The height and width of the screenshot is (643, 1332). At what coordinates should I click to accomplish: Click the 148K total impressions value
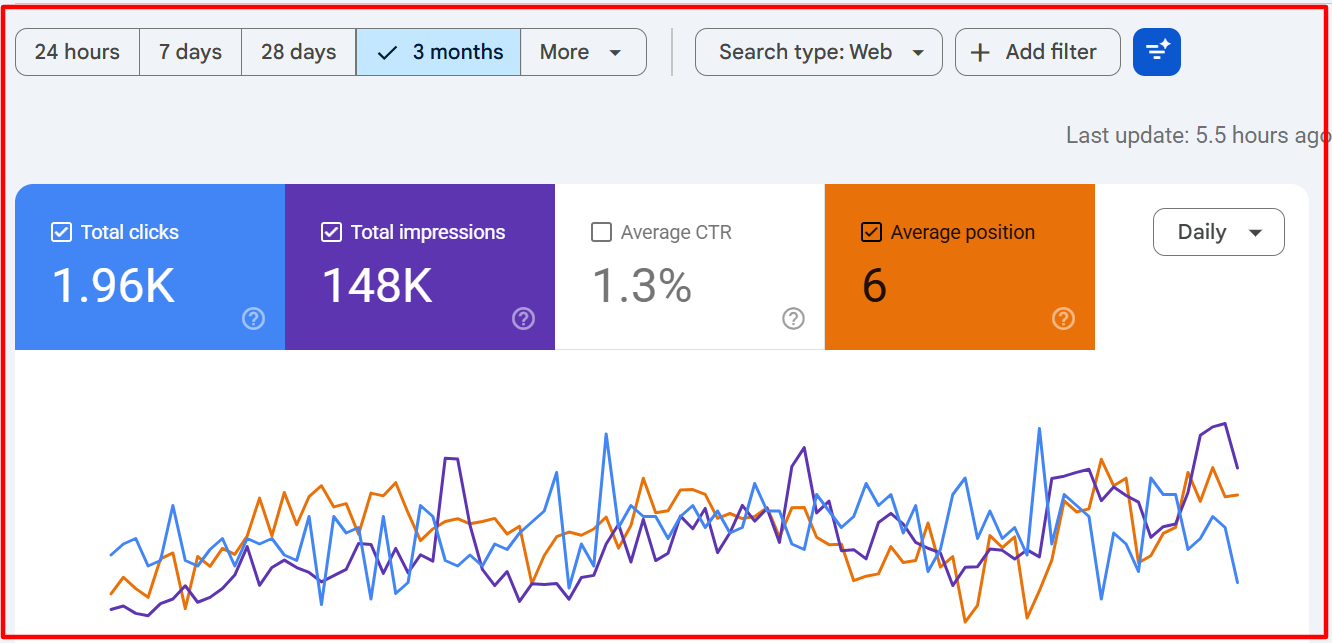(x=377, y=286)
